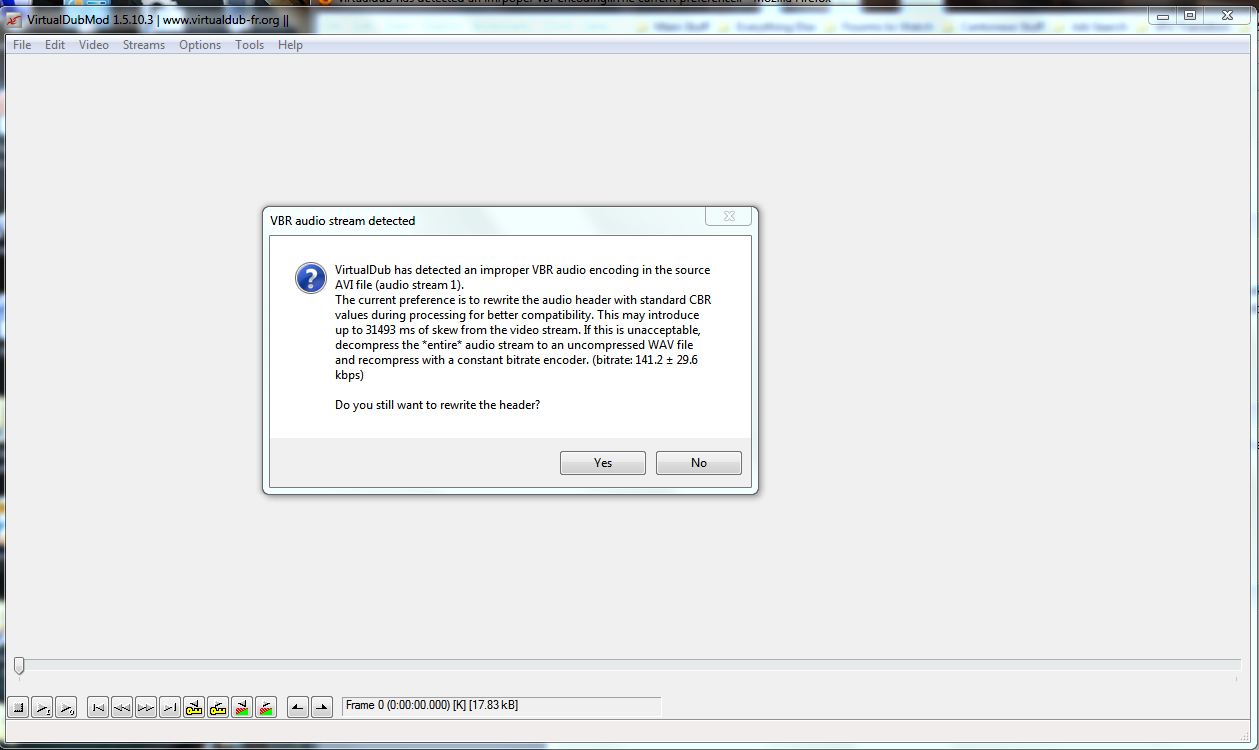Open the Edit menu

click(55, 45)
